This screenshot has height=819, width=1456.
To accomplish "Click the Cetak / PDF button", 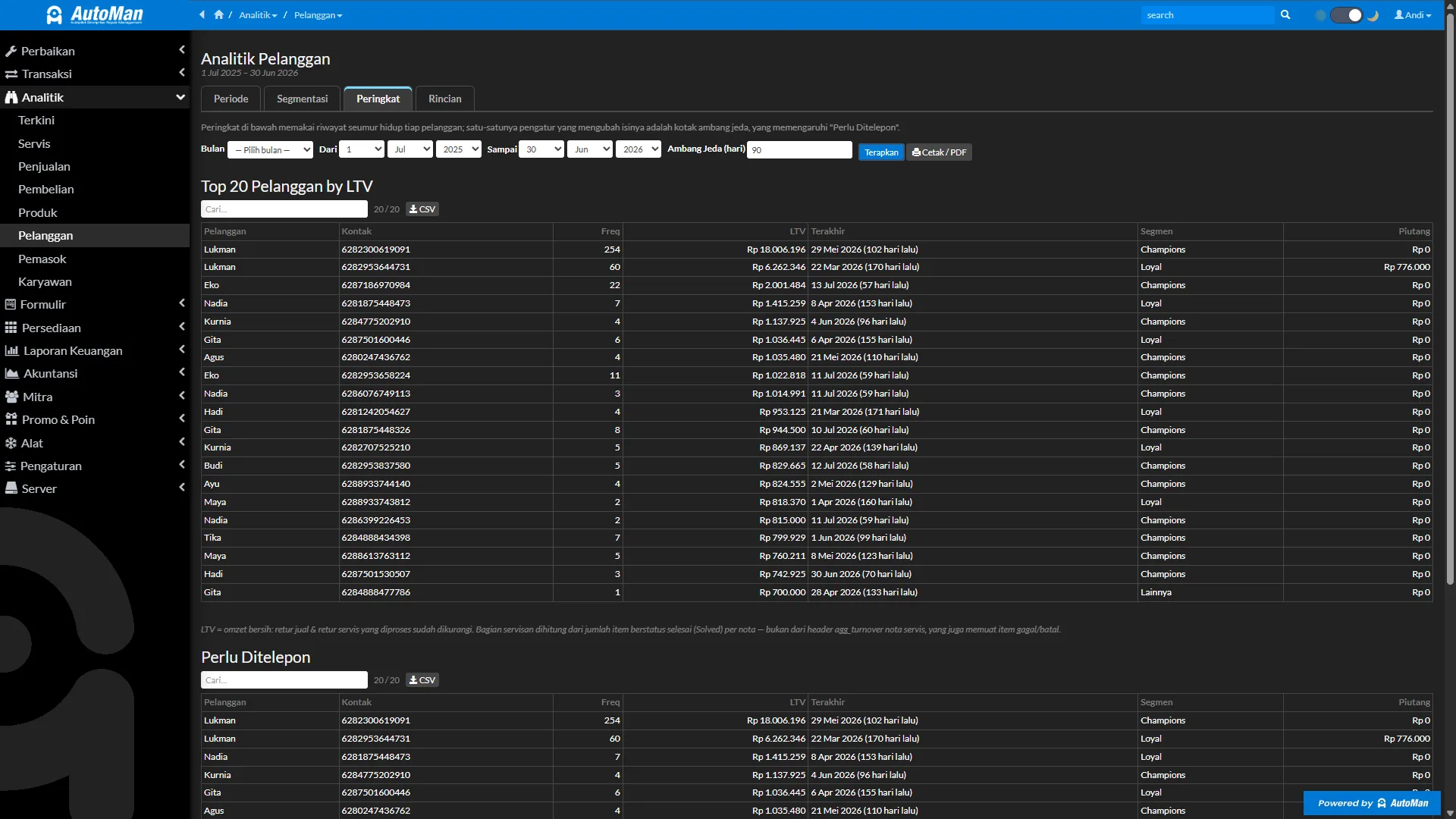I will click(x=939, y=152).
